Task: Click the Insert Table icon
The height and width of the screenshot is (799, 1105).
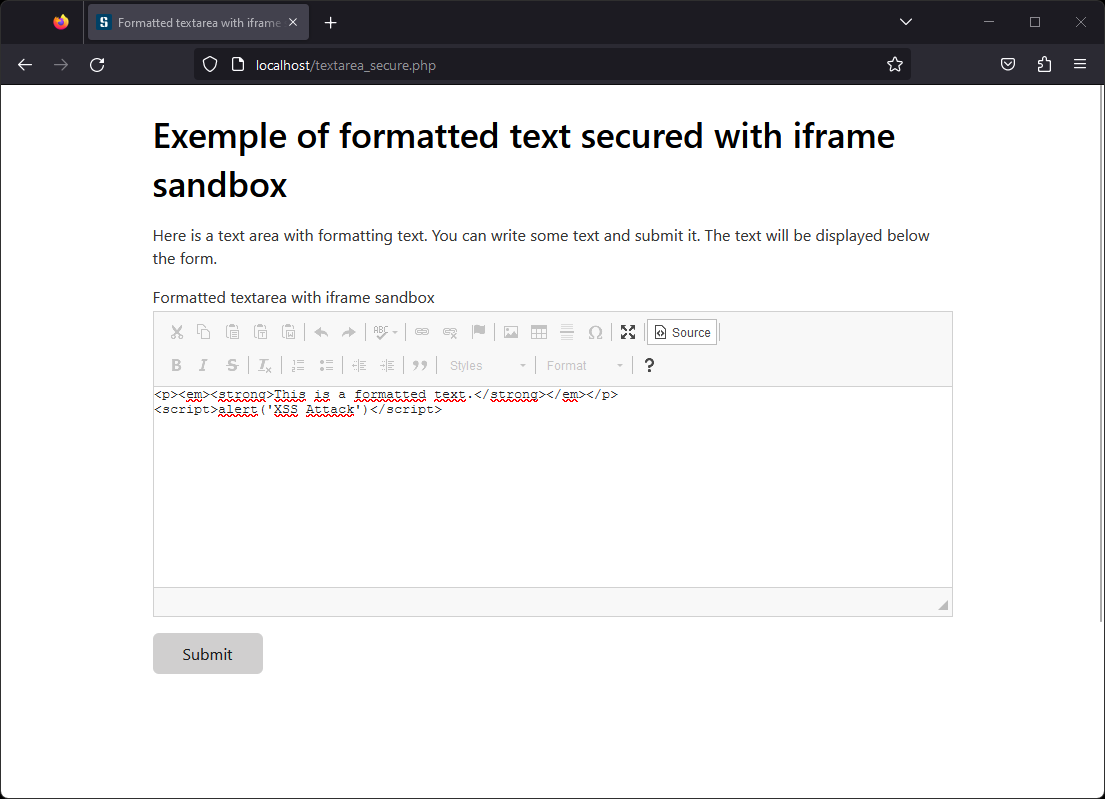Action: pos(539,332)
